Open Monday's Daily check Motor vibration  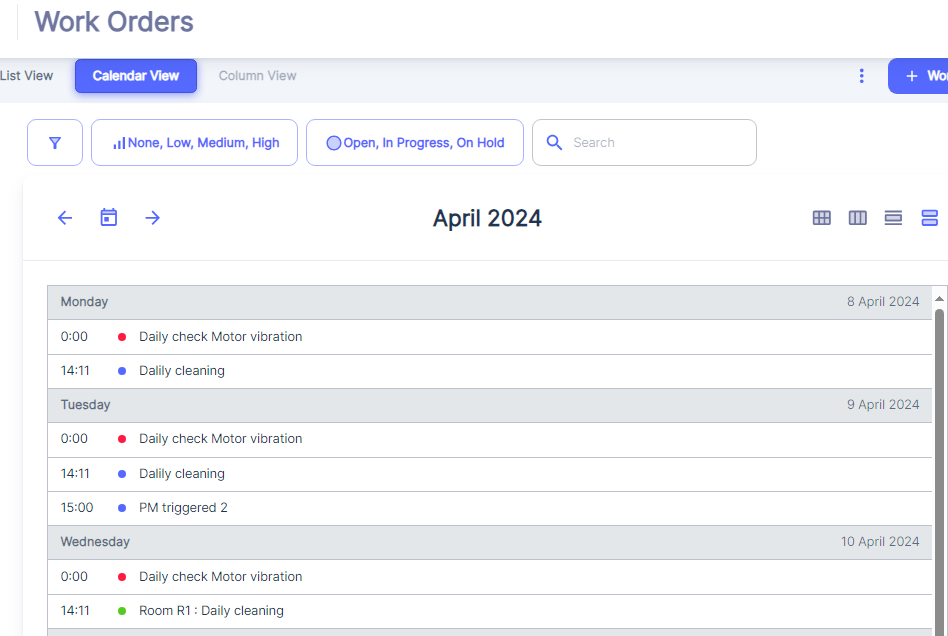220,337
